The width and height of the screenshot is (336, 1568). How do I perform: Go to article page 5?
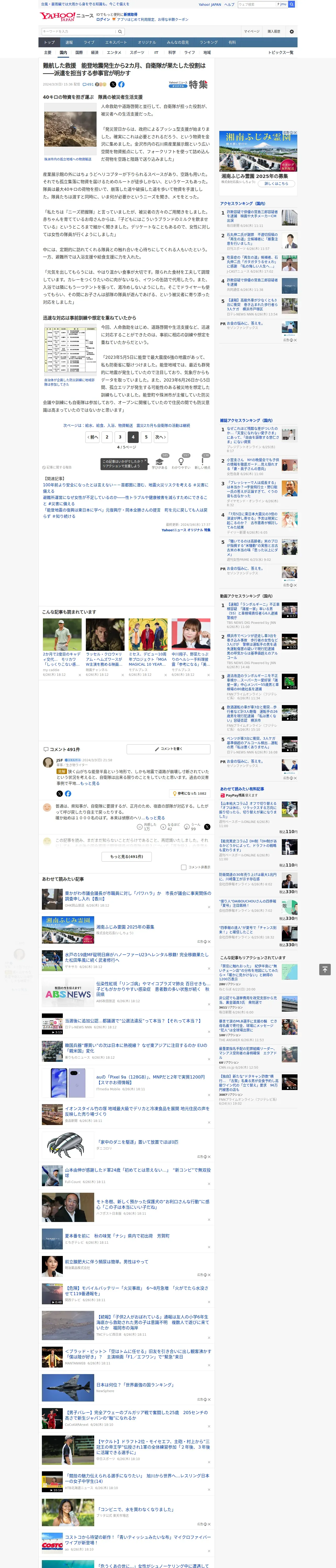tap(146, 437)
